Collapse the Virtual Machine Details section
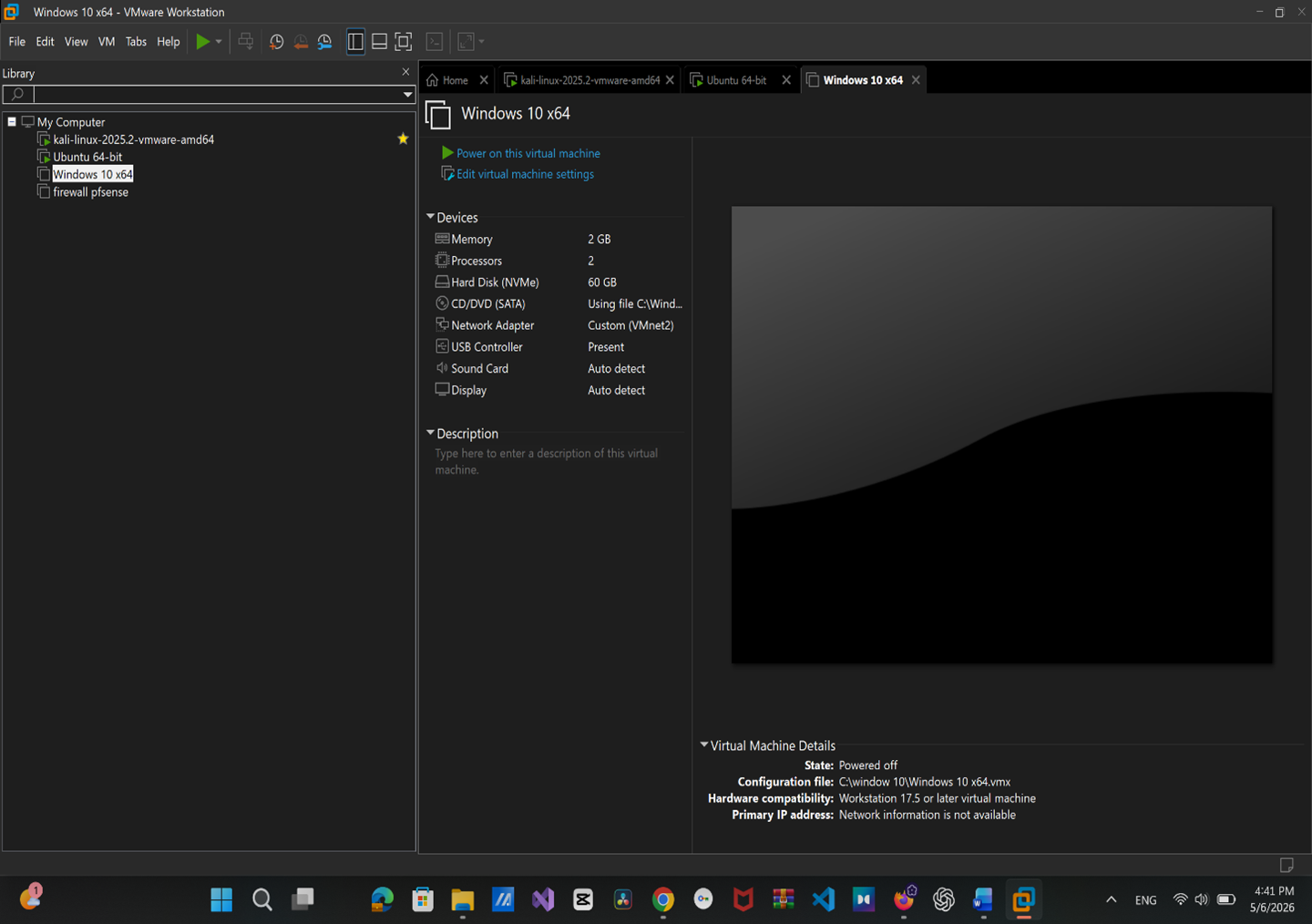 point(703,744)
